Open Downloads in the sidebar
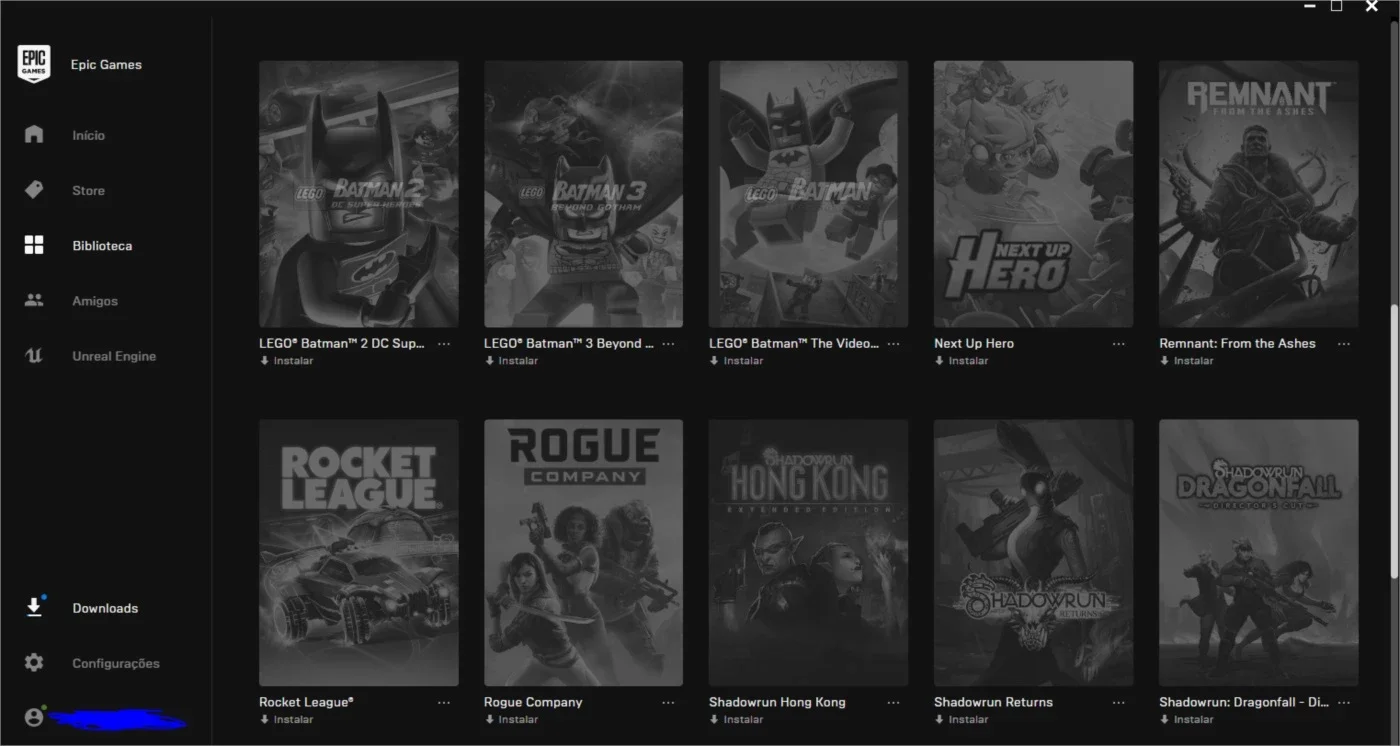Screen dimensions: 1400x746 point(105,608)
